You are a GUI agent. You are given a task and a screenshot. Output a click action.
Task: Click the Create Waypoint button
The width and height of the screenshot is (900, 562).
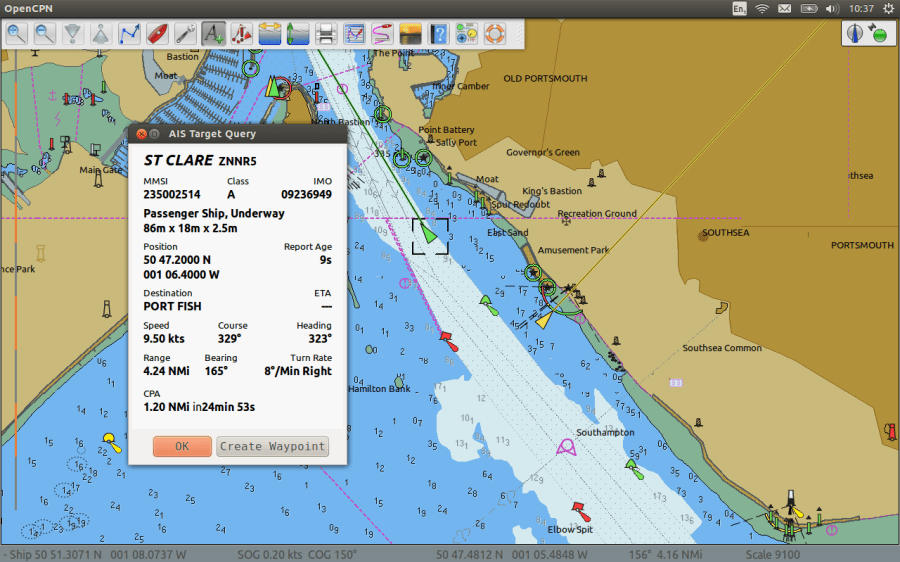pos(273,447)
